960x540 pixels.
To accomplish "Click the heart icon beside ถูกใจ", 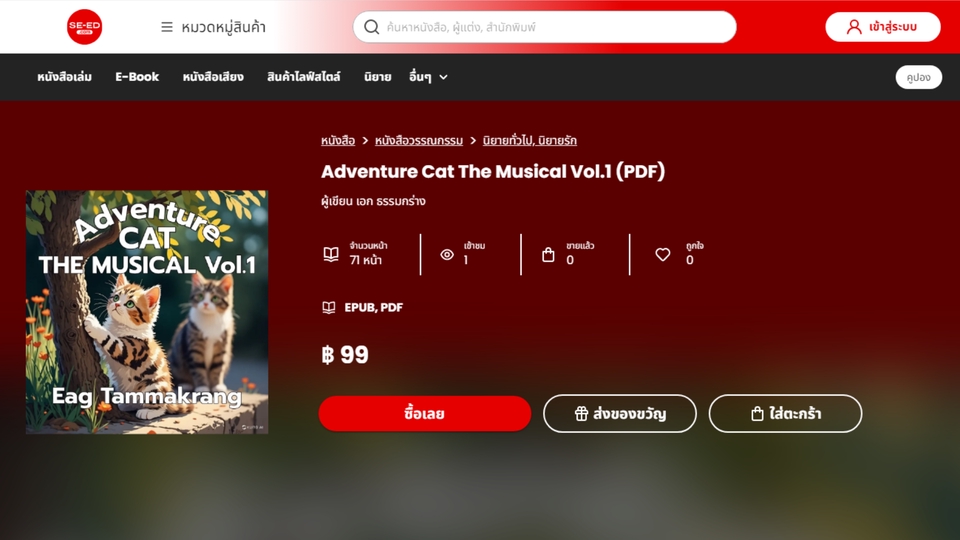I will coord(662,254).
